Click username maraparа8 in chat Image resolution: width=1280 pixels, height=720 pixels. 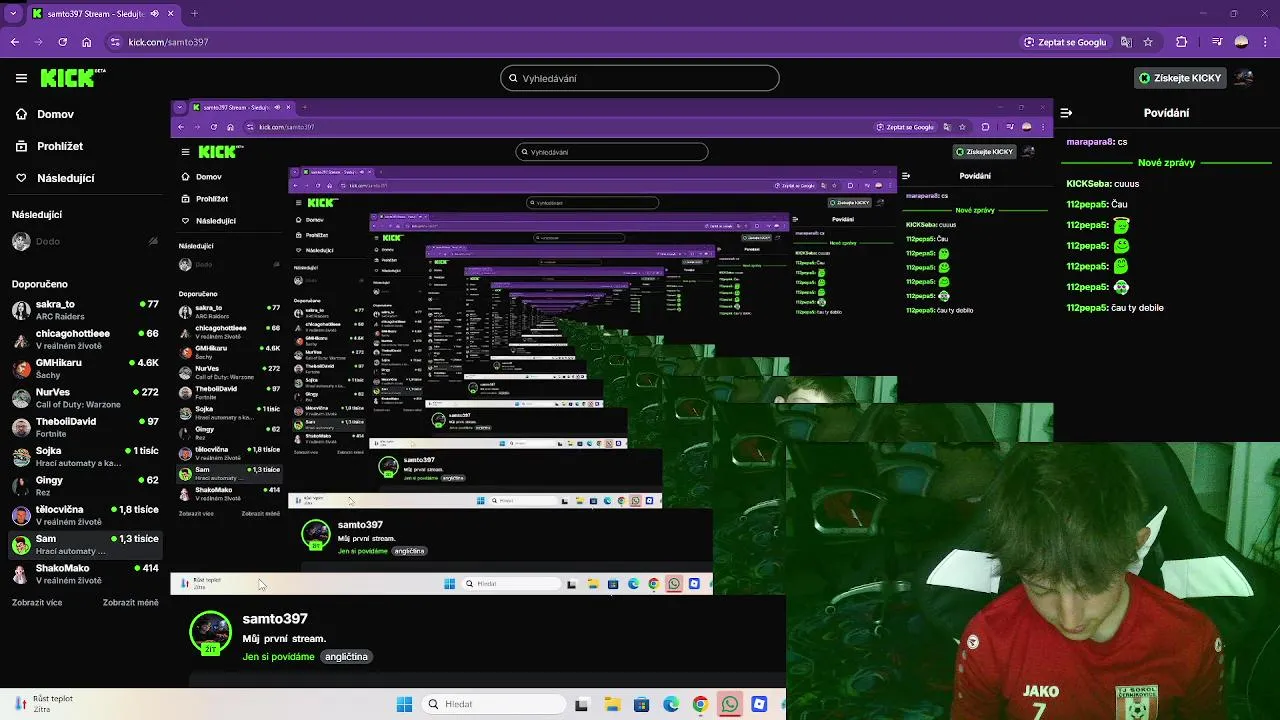(x=1090, y=142)
